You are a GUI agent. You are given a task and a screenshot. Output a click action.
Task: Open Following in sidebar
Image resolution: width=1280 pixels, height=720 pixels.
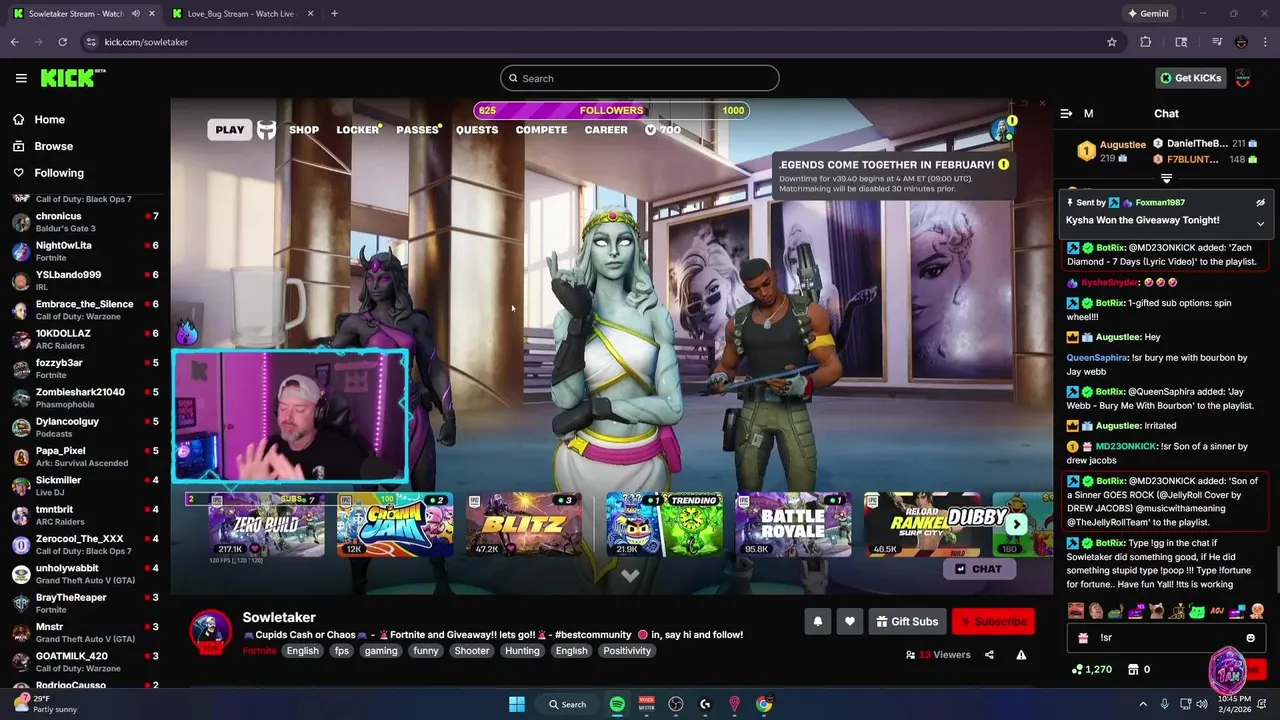click(x=59, y=173)
